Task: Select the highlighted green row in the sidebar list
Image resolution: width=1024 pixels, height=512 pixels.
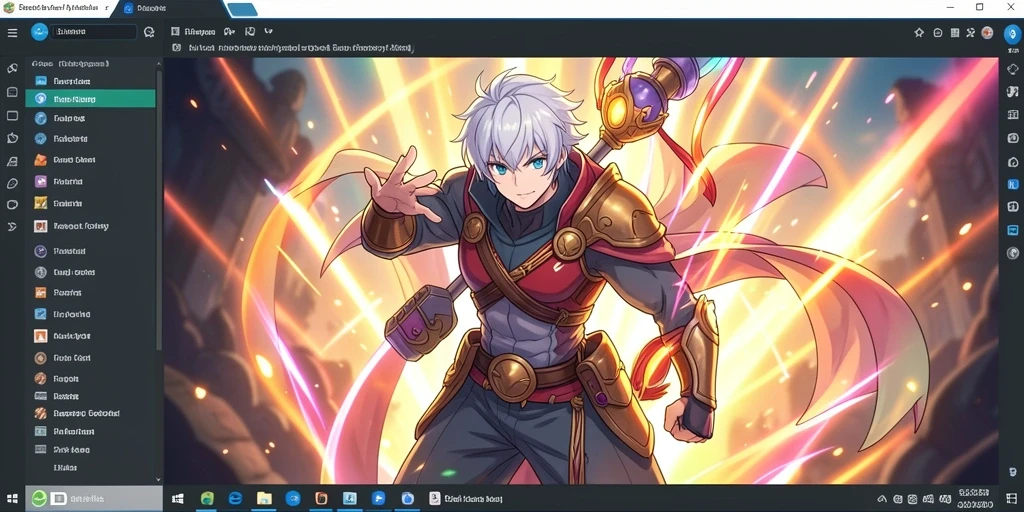Action: [x=90, y=99]
